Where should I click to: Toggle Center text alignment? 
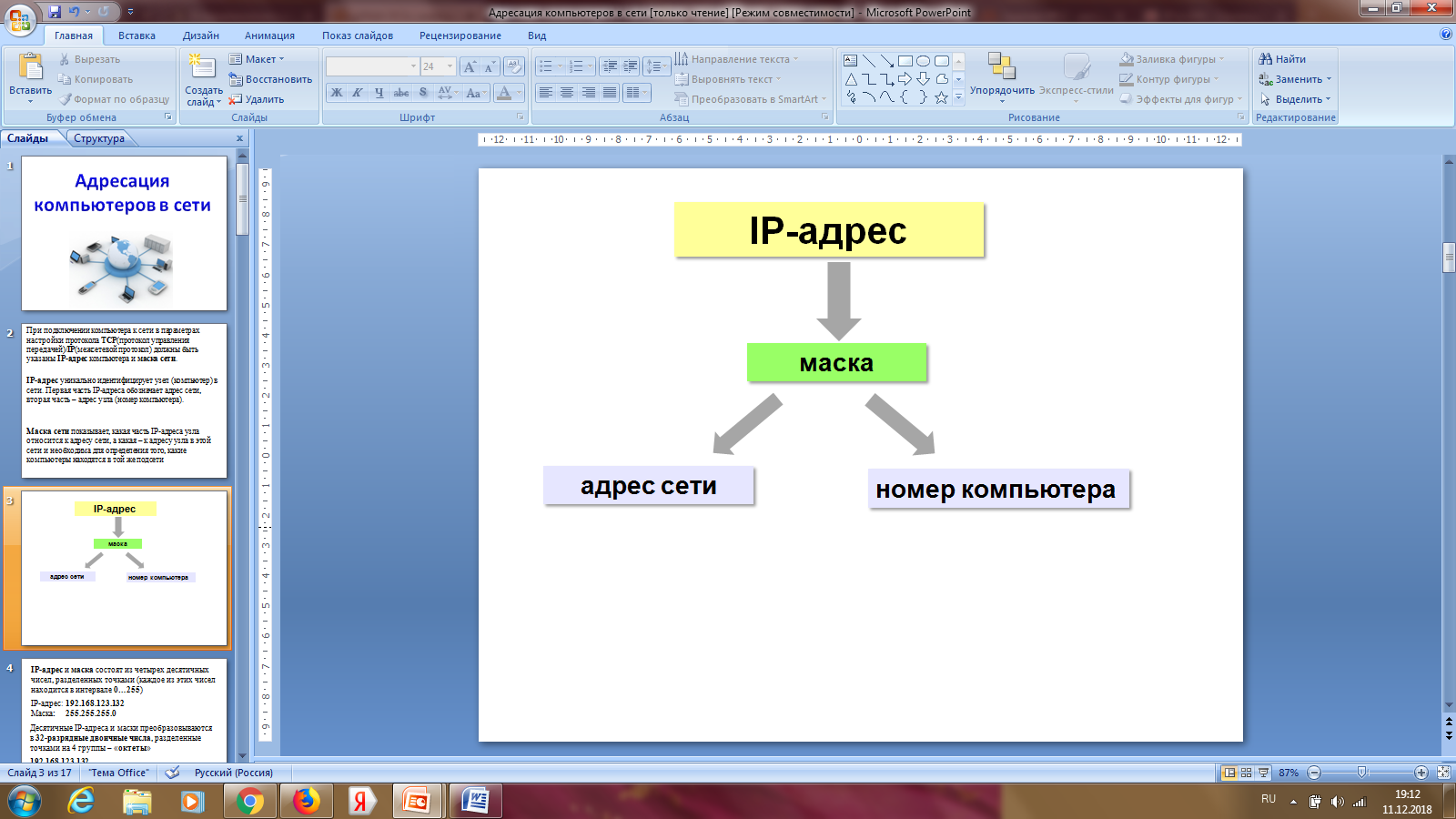pyautogui.click(x=567, y=93)
